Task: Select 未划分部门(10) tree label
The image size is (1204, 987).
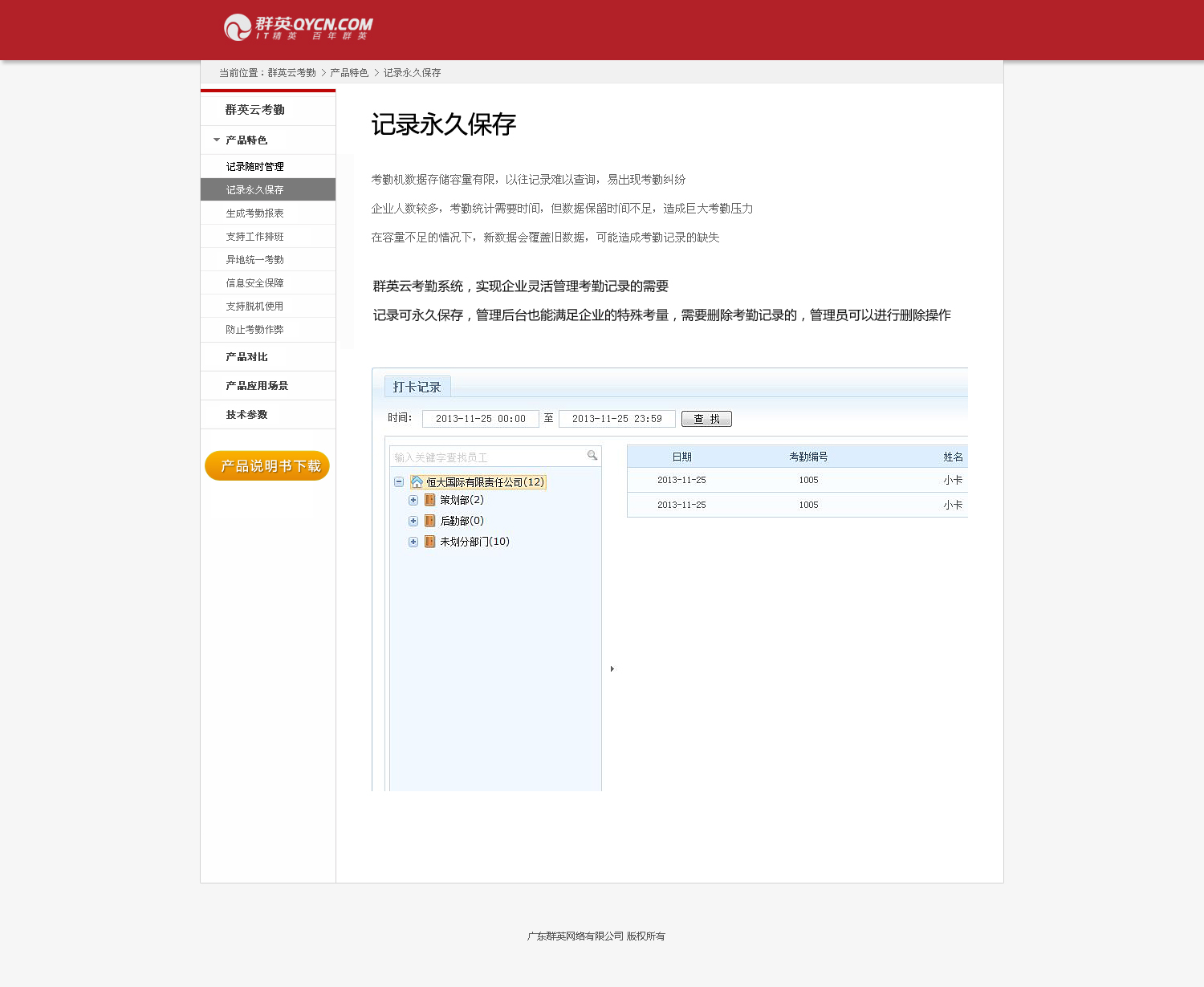Action: (x=475, y=542)
